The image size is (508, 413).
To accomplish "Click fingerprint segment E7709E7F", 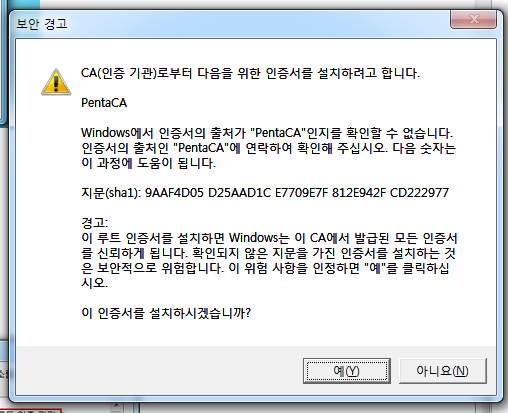I will click(x=301, y=193).
